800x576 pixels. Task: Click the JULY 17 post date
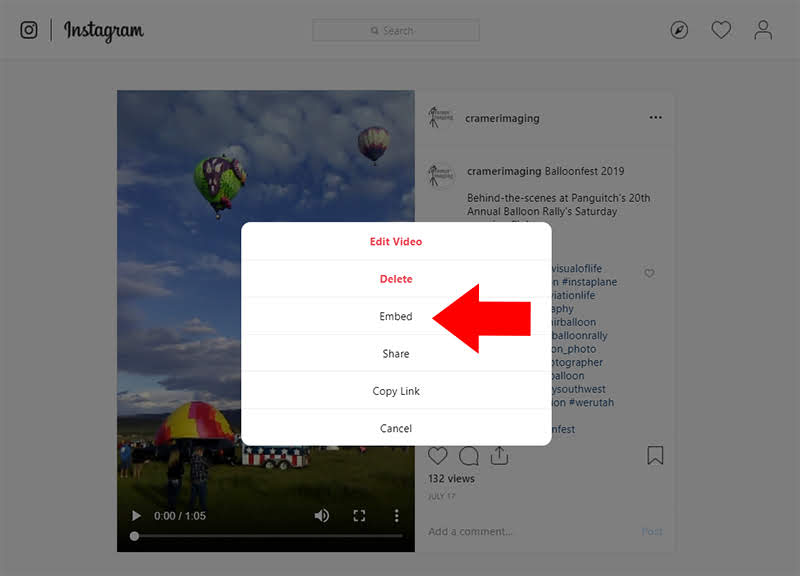[441, 496]
